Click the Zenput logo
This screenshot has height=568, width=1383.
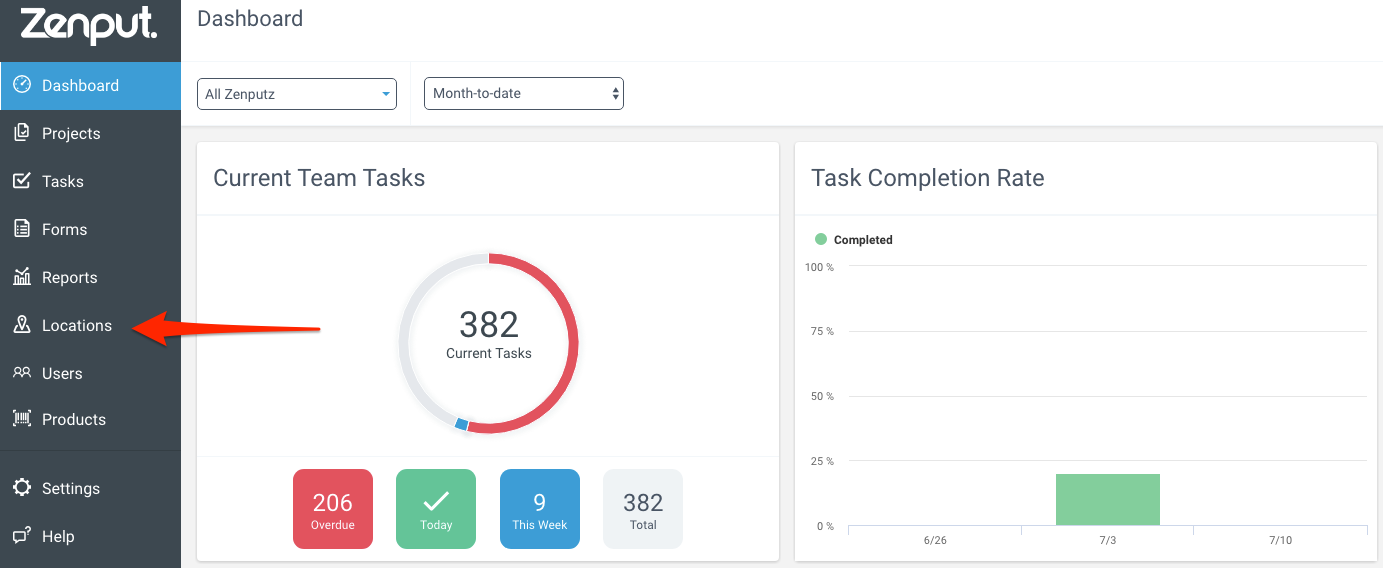pyautogui.click(x=89, y=23)
